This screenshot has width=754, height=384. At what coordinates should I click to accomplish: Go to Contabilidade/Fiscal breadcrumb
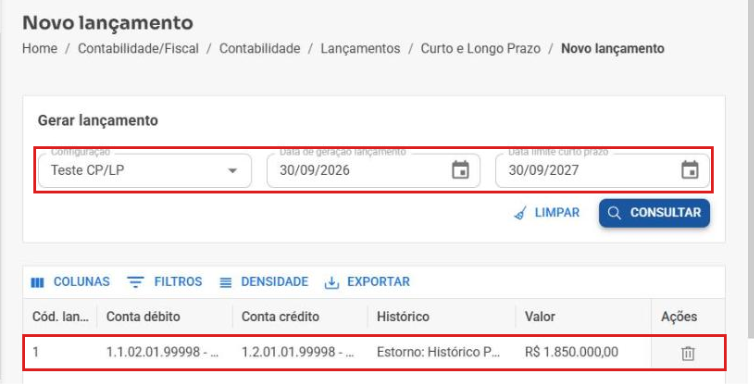[138, 49]
